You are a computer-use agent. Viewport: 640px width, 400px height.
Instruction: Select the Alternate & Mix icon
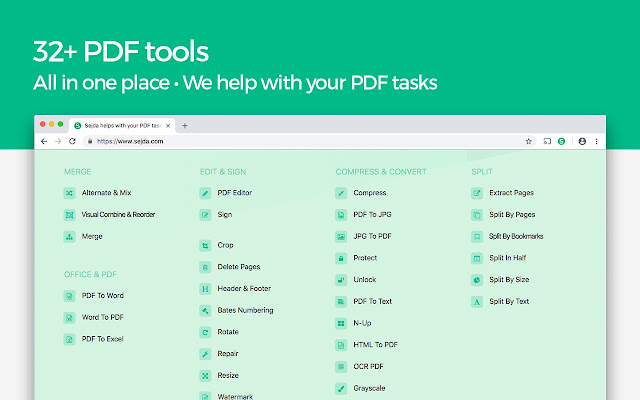pyautogui.click(x=69, y=193)
